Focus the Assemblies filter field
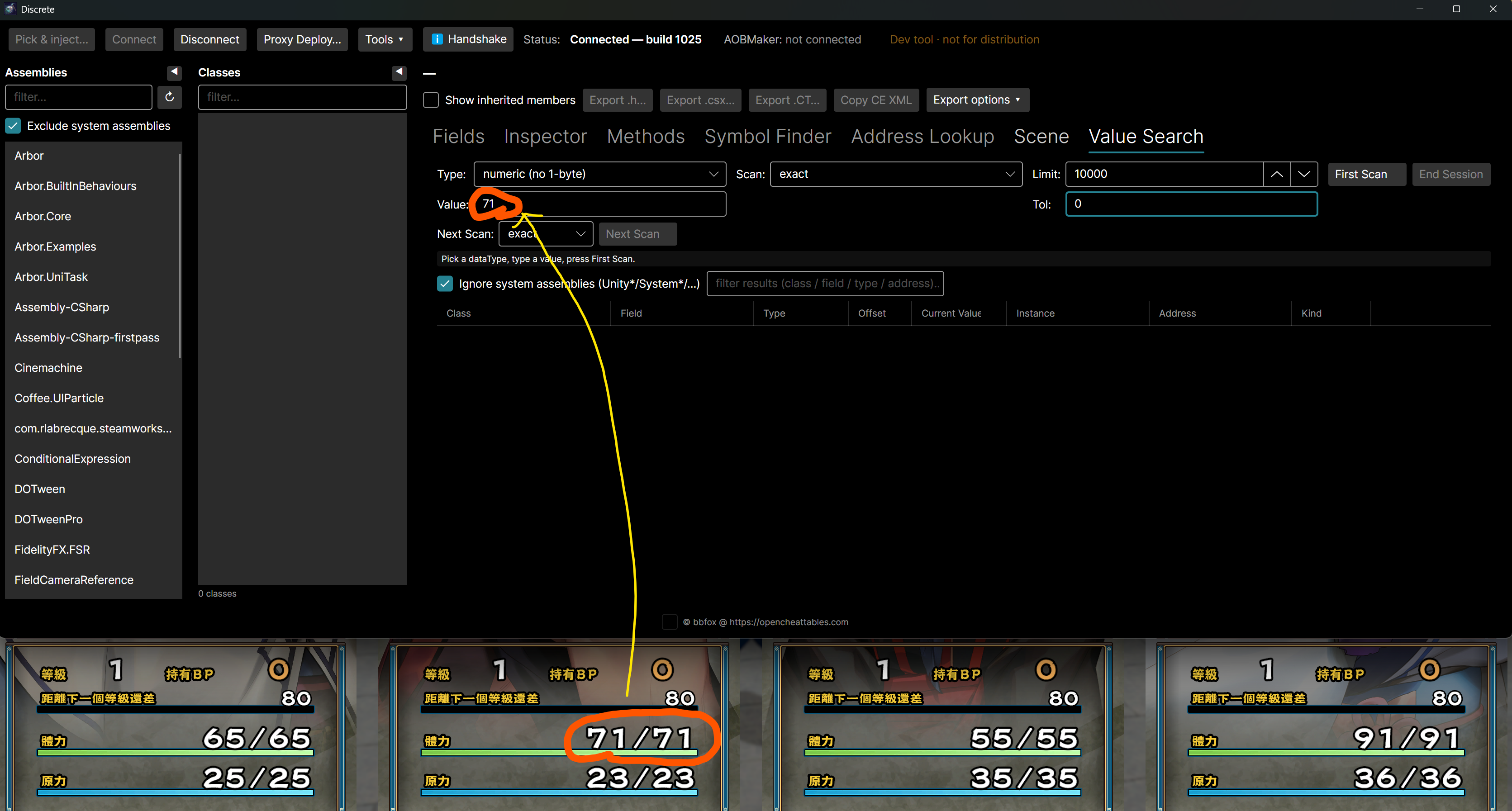Screen dimensions: 1512x811 click(79, 97)
